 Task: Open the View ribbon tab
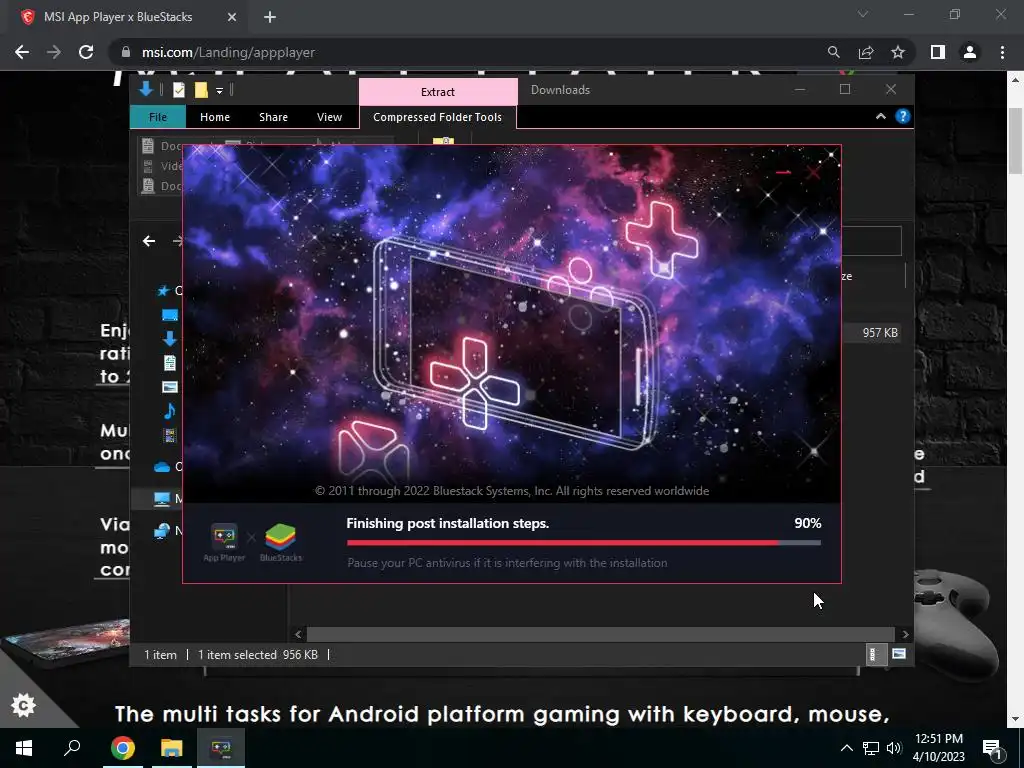329,117
